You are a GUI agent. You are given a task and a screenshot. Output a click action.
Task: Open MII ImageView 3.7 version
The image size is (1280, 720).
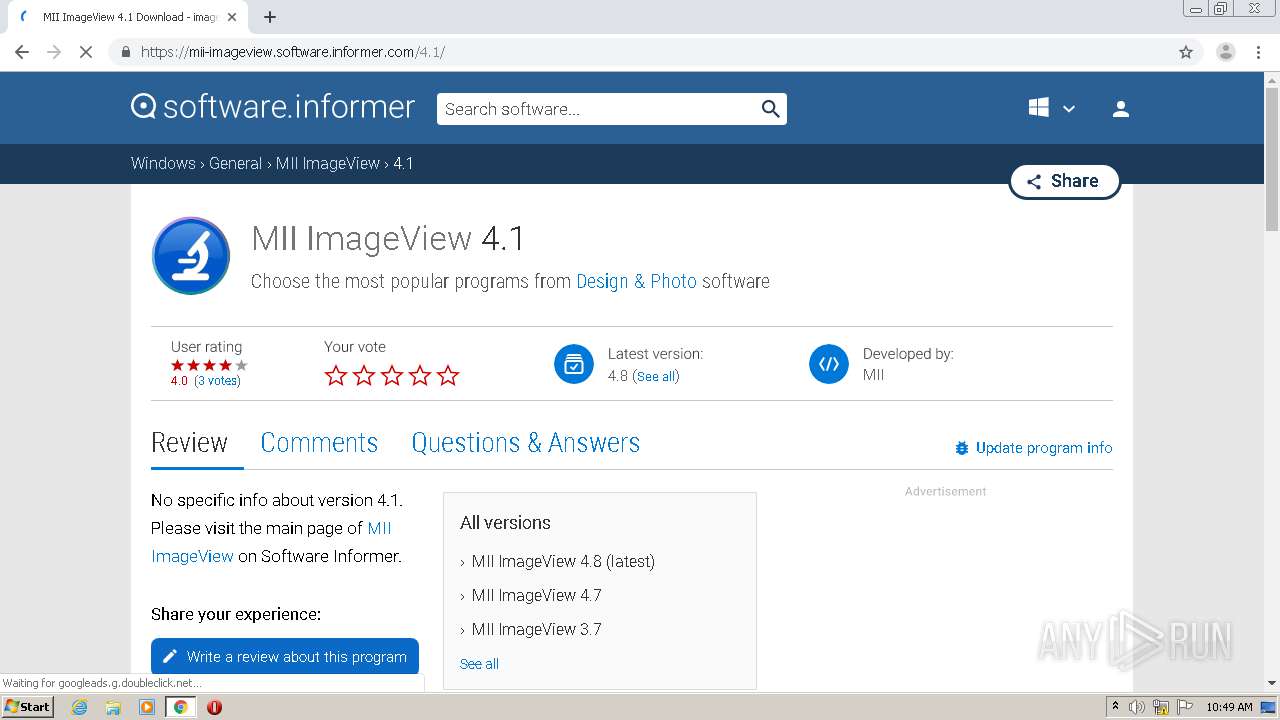(536, 629)
